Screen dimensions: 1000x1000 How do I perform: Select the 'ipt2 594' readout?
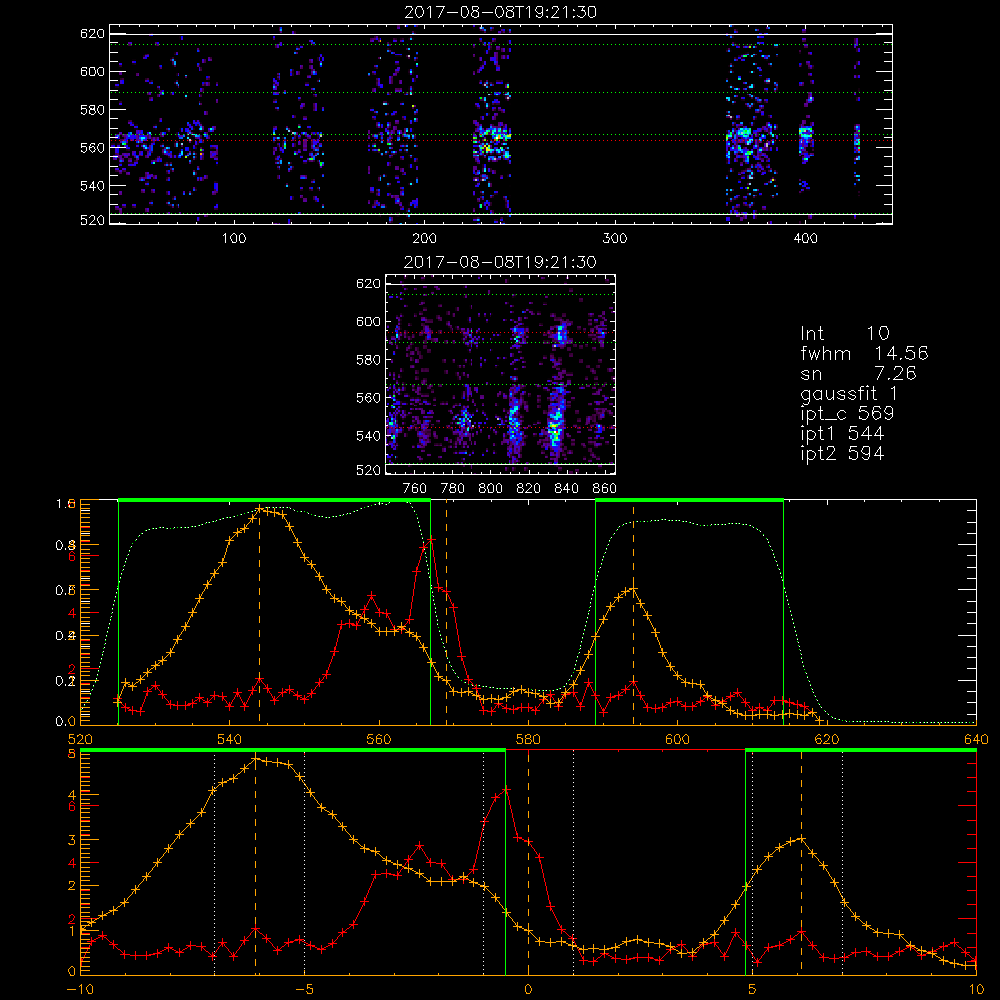(842, 453)
